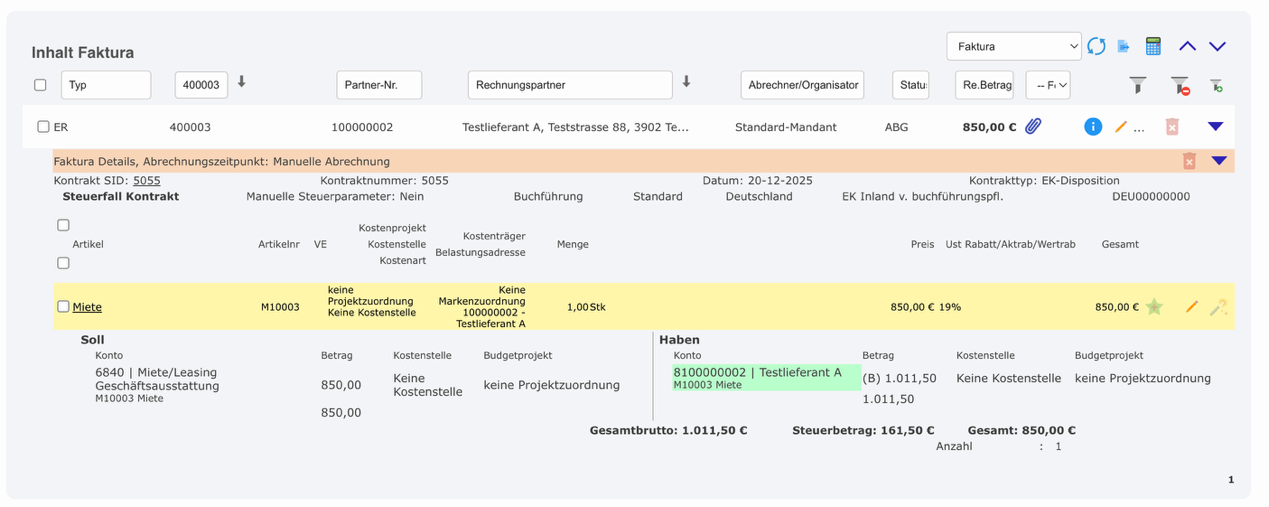Screen dimensions: 1269x507
Task: Add filter with green-plus funnel icon
Action: (x=1216, y=86)
